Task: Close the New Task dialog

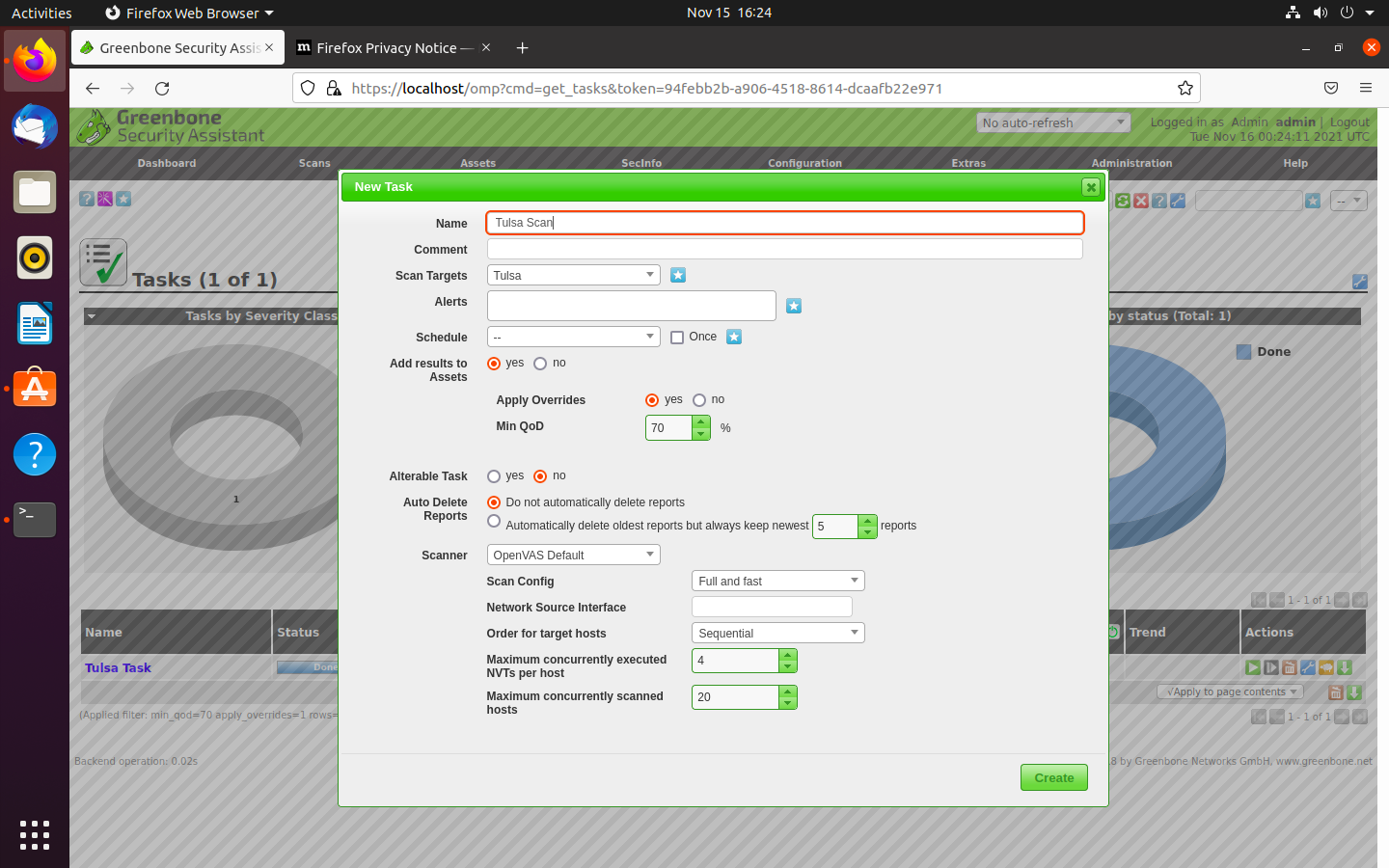Action: (x=1091, y=187)
